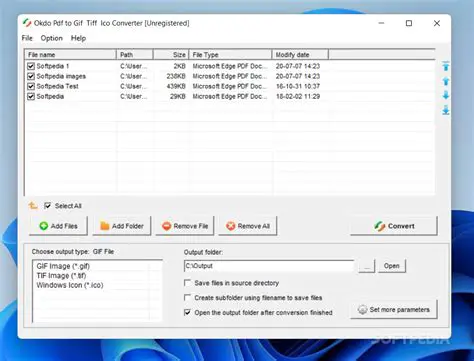Click the move-to-top arrow icon

[446, 66]
